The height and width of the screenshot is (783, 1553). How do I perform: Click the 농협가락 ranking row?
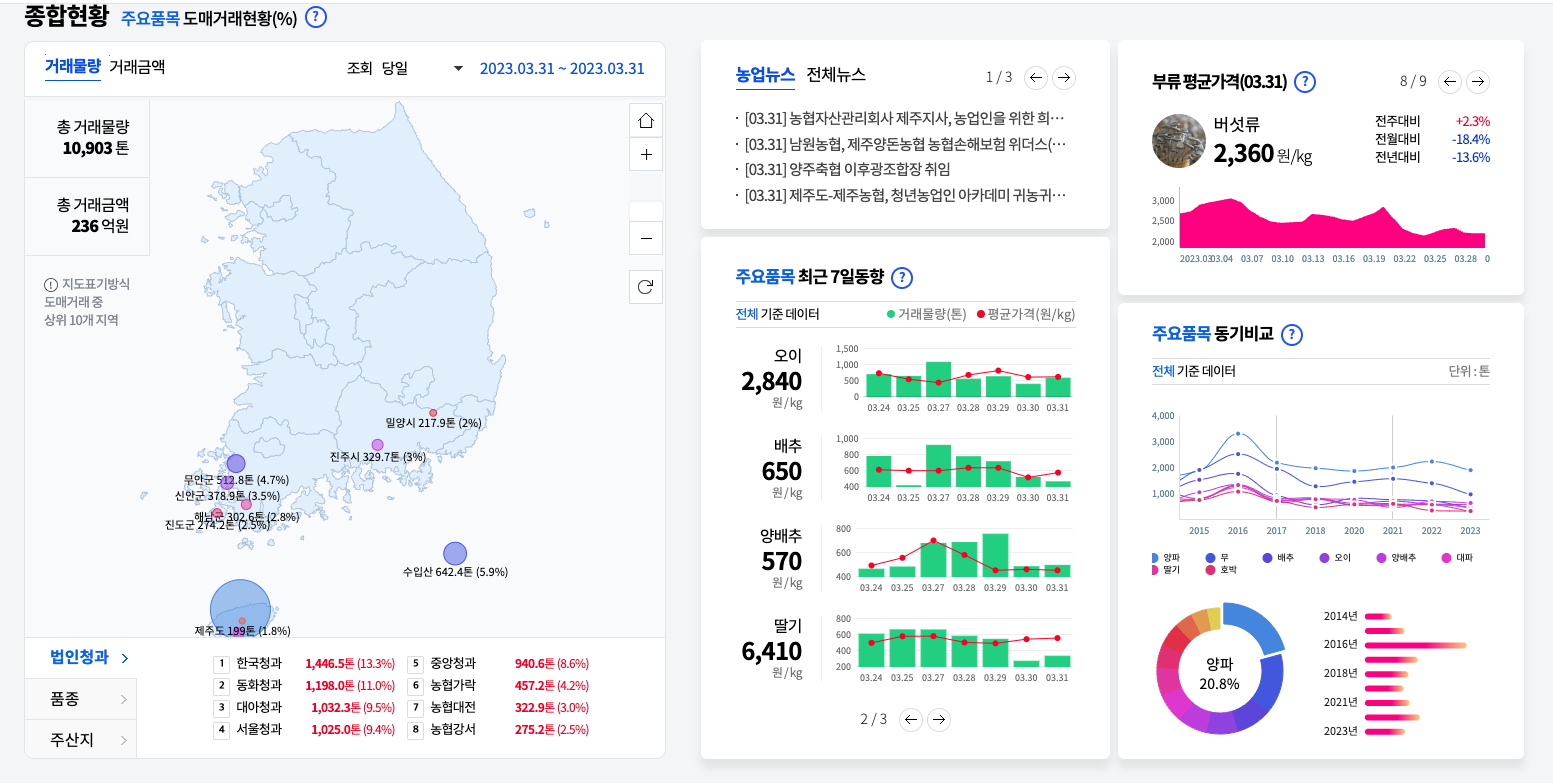click(x=498, y=685)
